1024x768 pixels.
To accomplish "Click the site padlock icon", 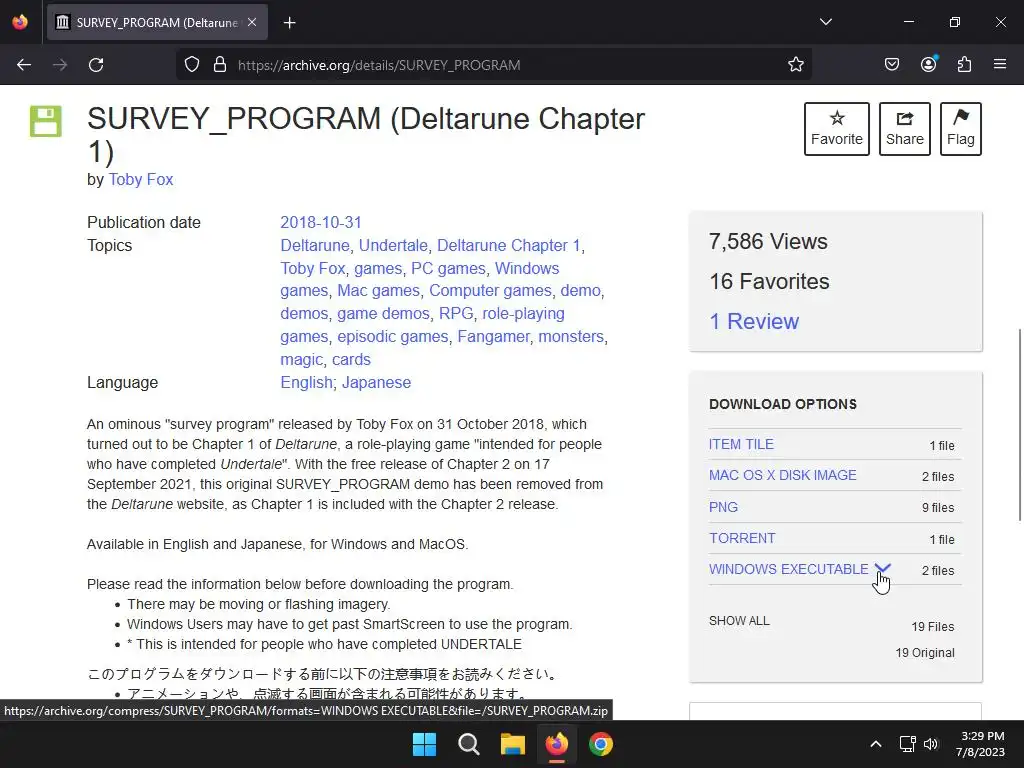I will point(220,65).
